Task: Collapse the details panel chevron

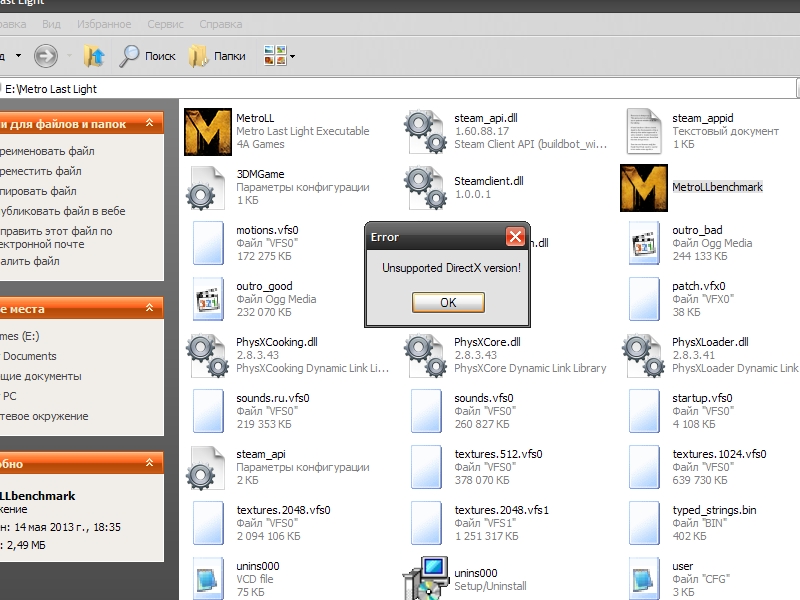Action: [x=149, y=463]
